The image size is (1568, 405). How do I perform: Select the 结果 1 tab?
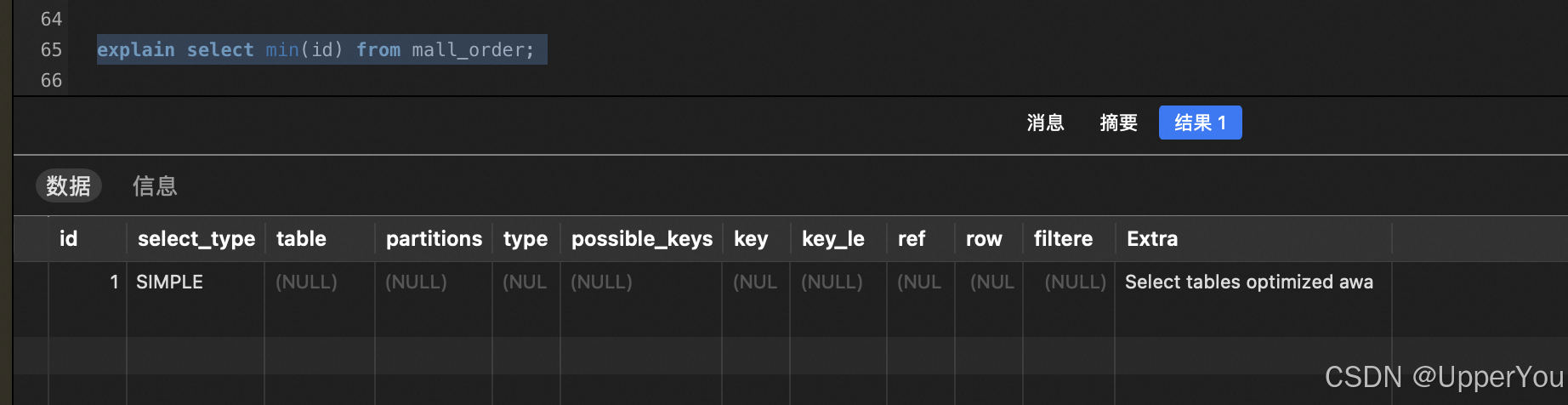point(1200,123)
